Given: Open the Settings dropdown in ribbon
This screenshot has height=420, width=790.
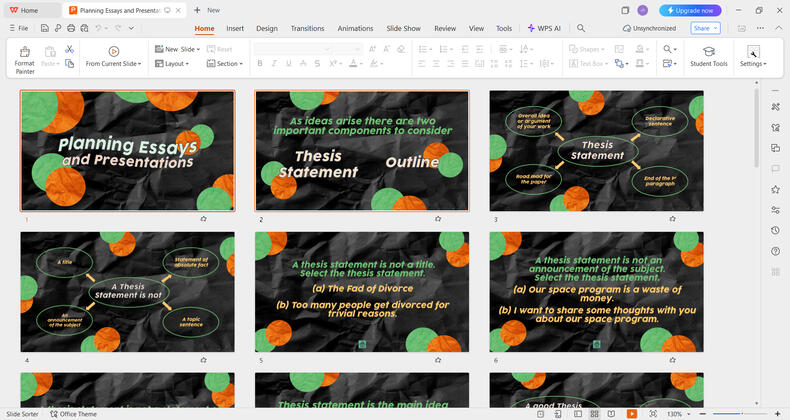Looking at the screenshot, I should pos(753,63).
